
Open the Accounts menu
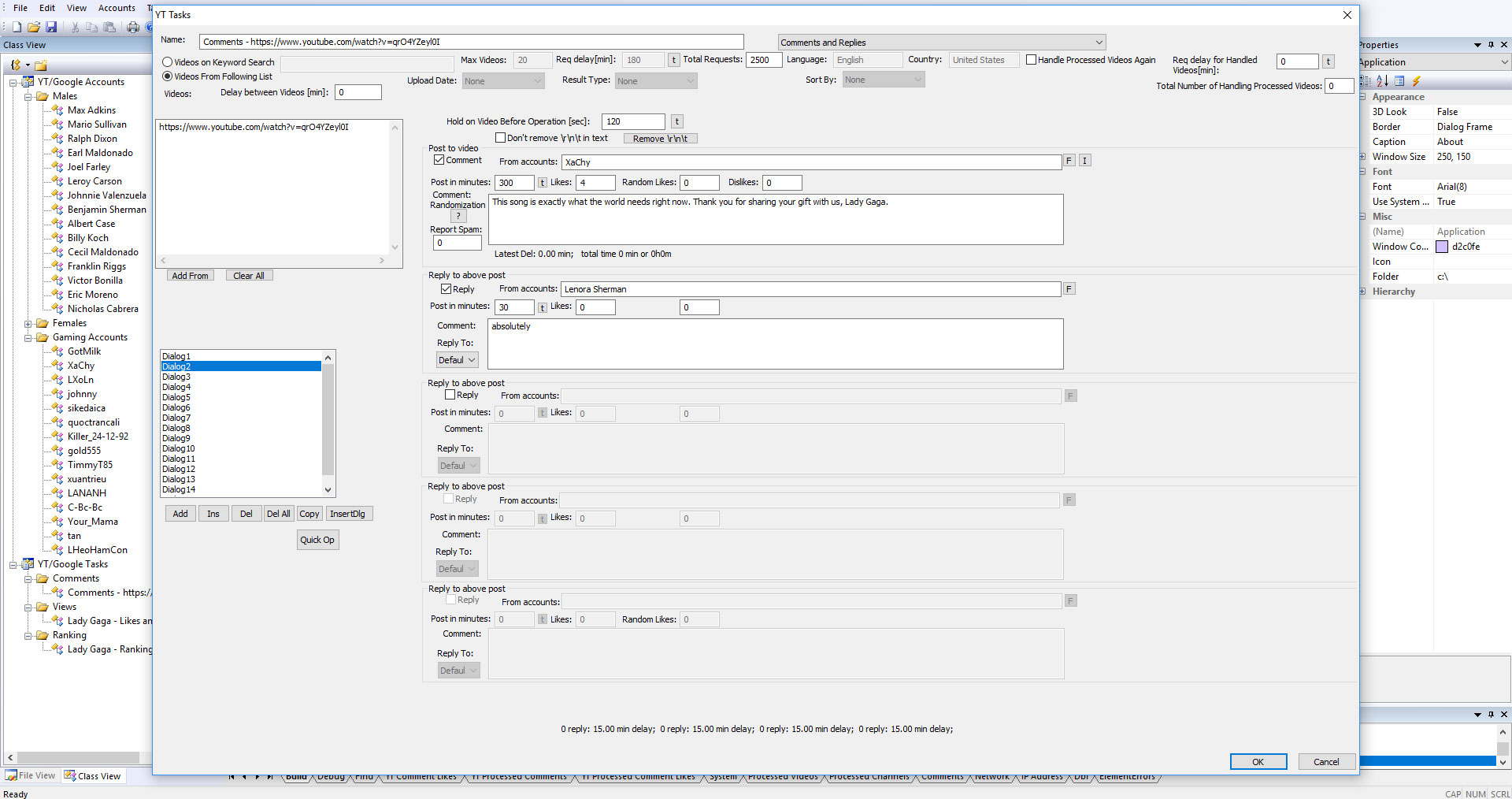tap(117, 8)
